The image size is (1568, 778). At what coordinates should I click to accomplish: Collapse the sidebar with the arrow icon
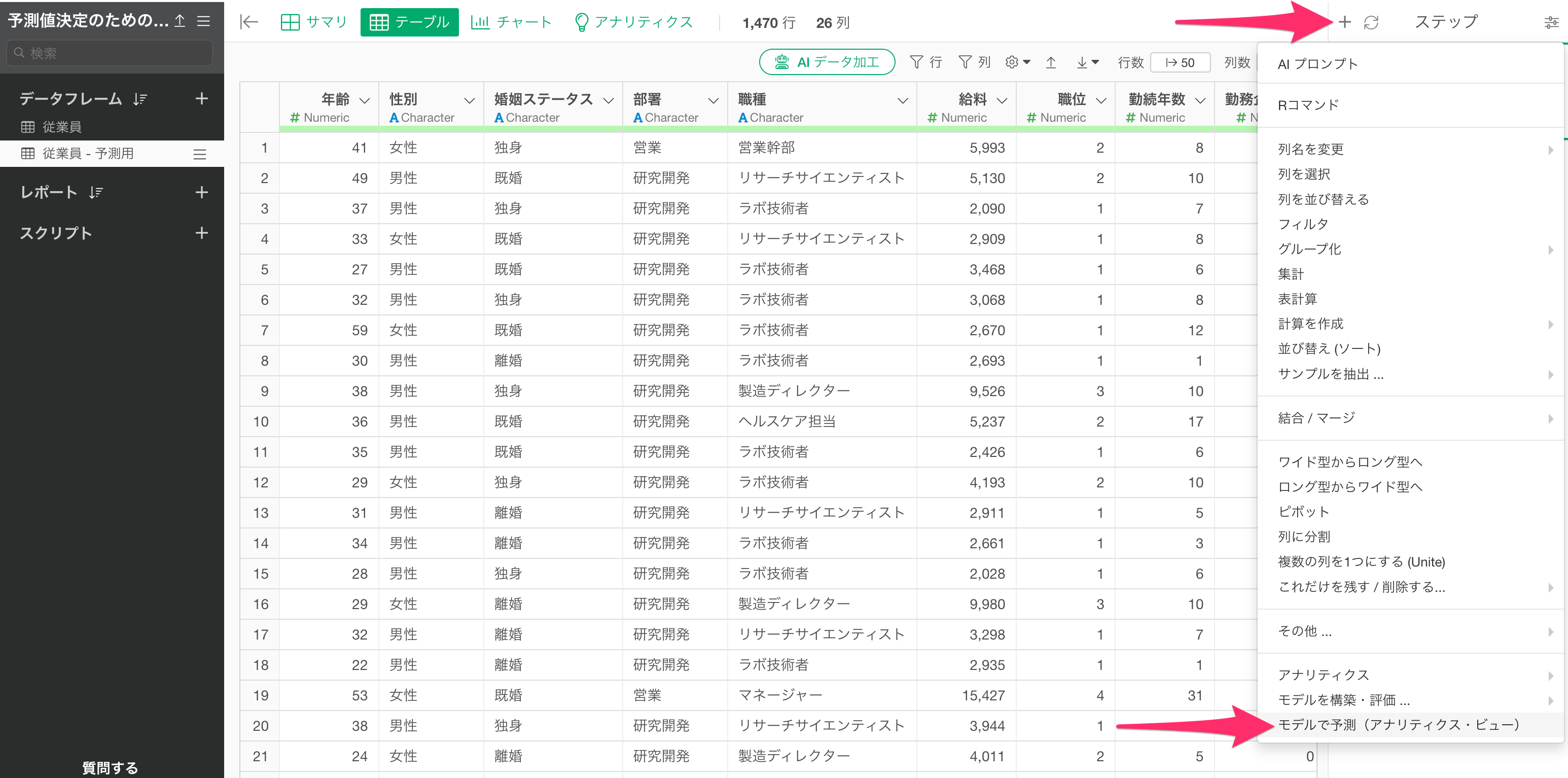point(249,22)
